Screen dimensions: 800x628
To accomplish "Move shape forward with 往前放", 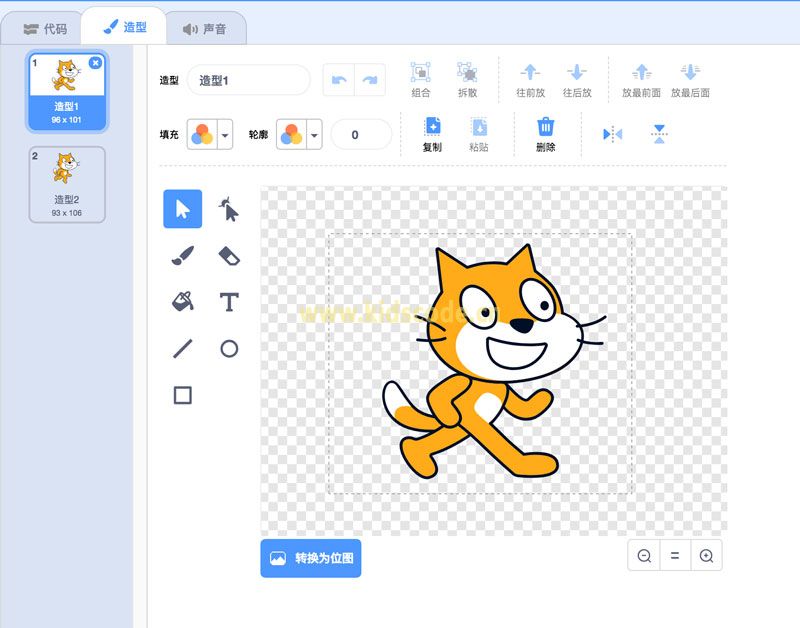I will pos(530,80).
